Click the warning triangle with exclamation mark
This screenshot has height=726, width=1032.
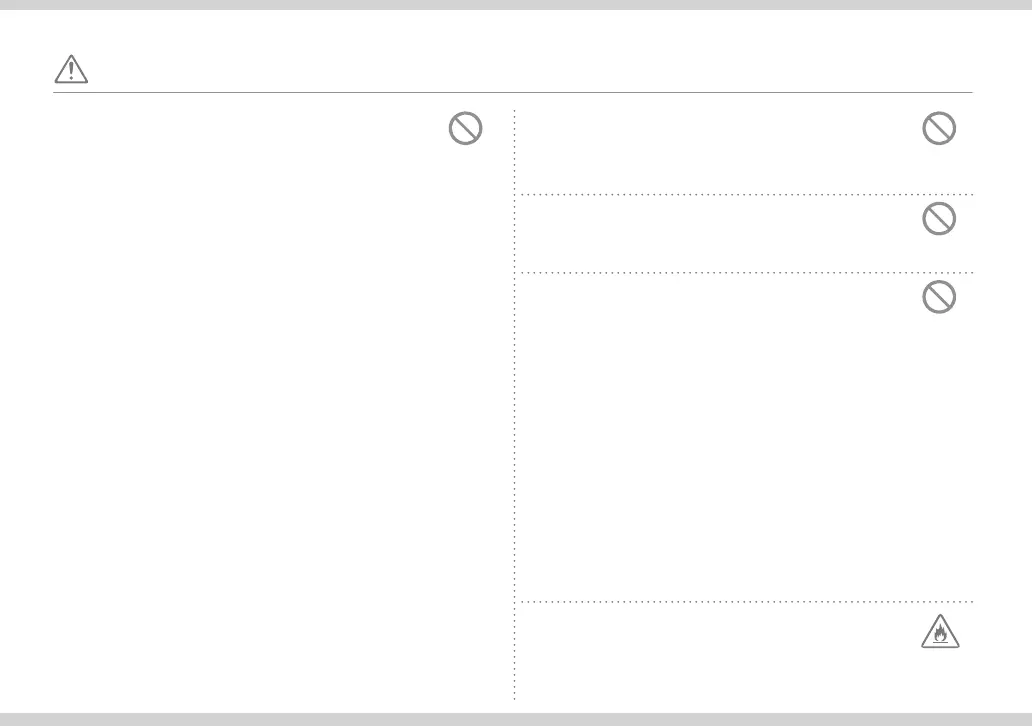pos(71,69)
